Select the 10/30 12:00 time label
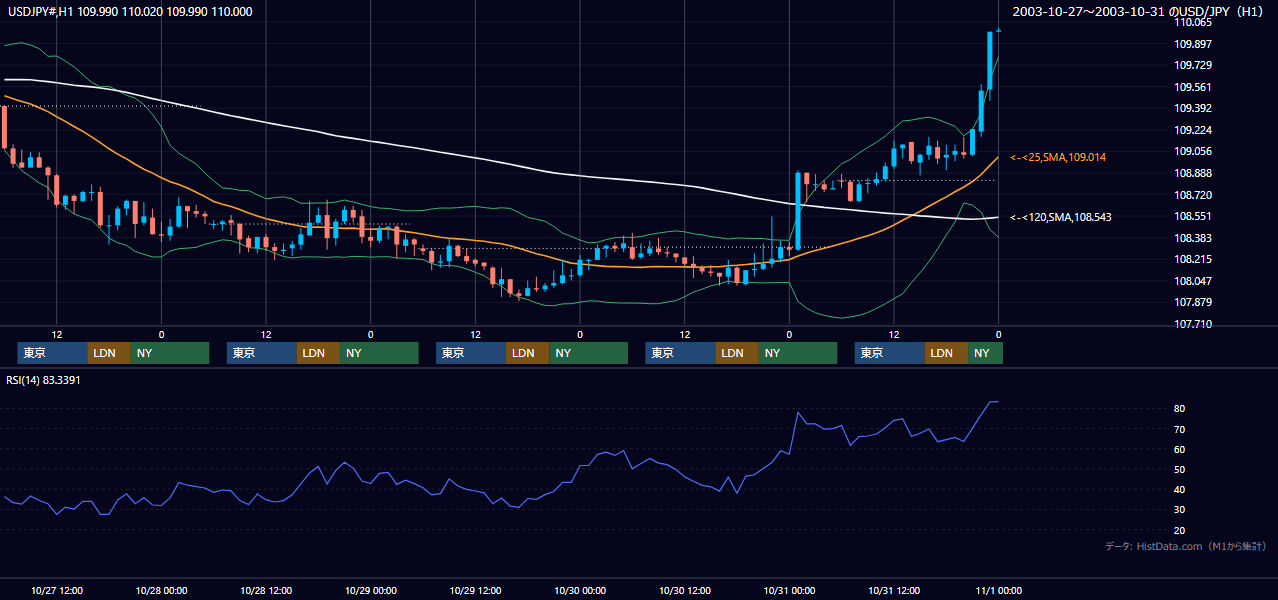 pyautogui.click(x=685, y=590)
